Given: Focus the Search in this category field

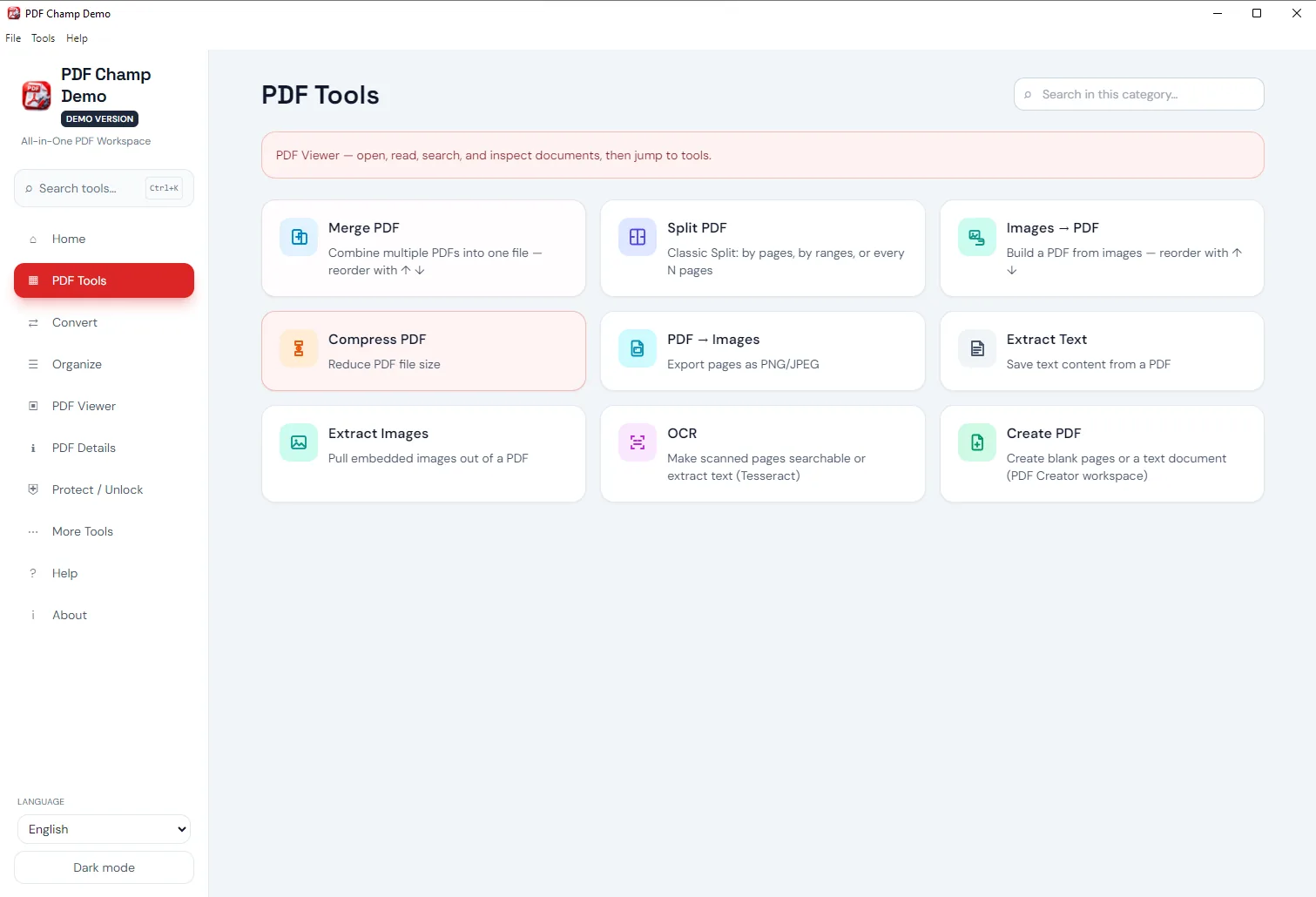Looking at the screenshot, I should click(x=1138, y=94).
